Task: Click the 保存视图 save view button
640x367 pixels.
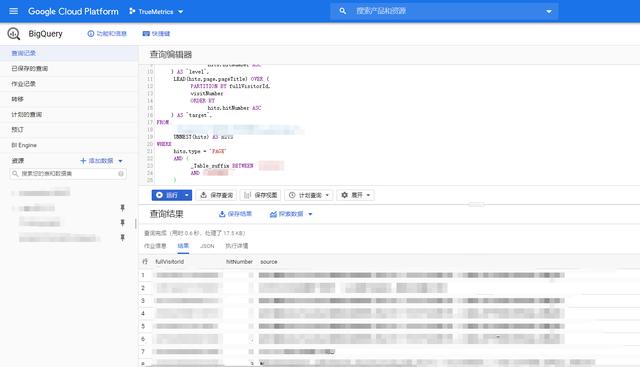Action: [x=260, y=195]
